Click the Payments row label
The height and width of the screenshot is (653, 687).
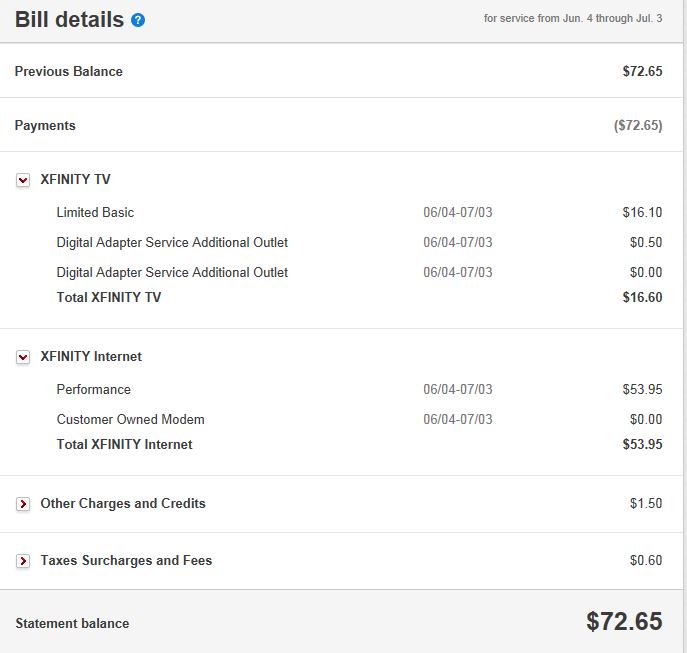pyautogui.click(x=45, y=125)
